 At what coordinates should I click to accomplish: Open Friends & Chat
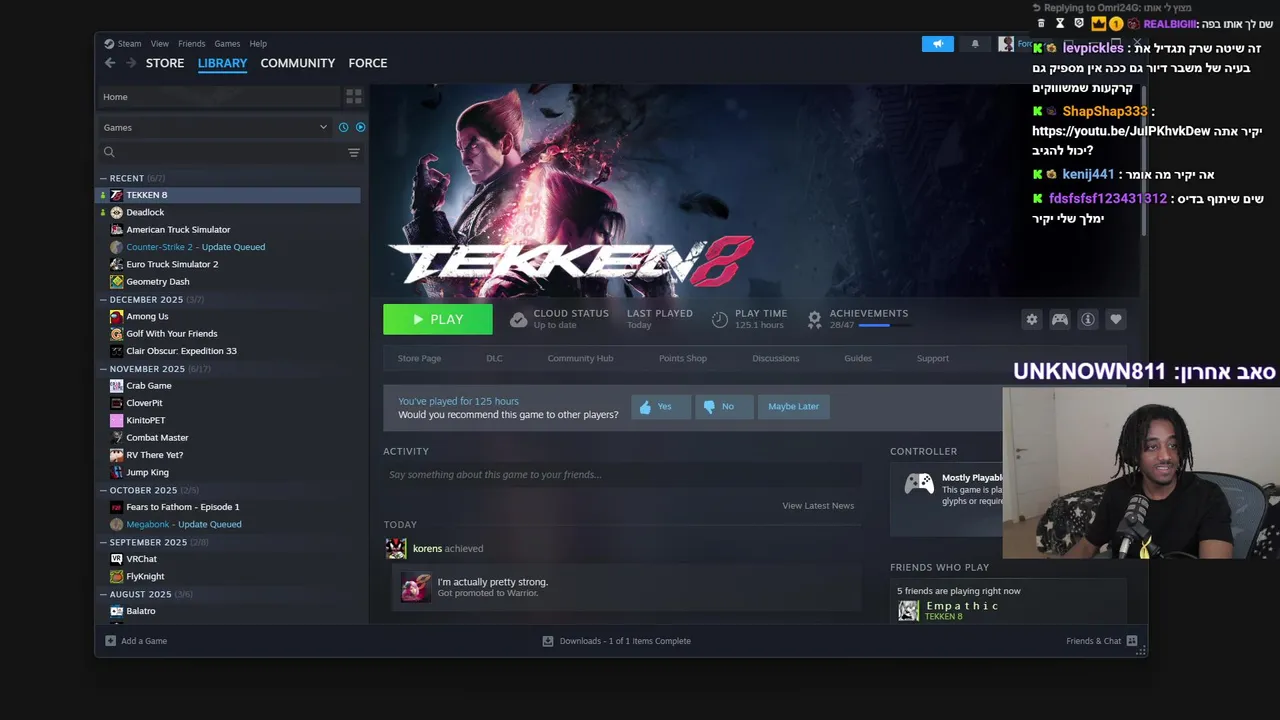(x=1101, y=641)
